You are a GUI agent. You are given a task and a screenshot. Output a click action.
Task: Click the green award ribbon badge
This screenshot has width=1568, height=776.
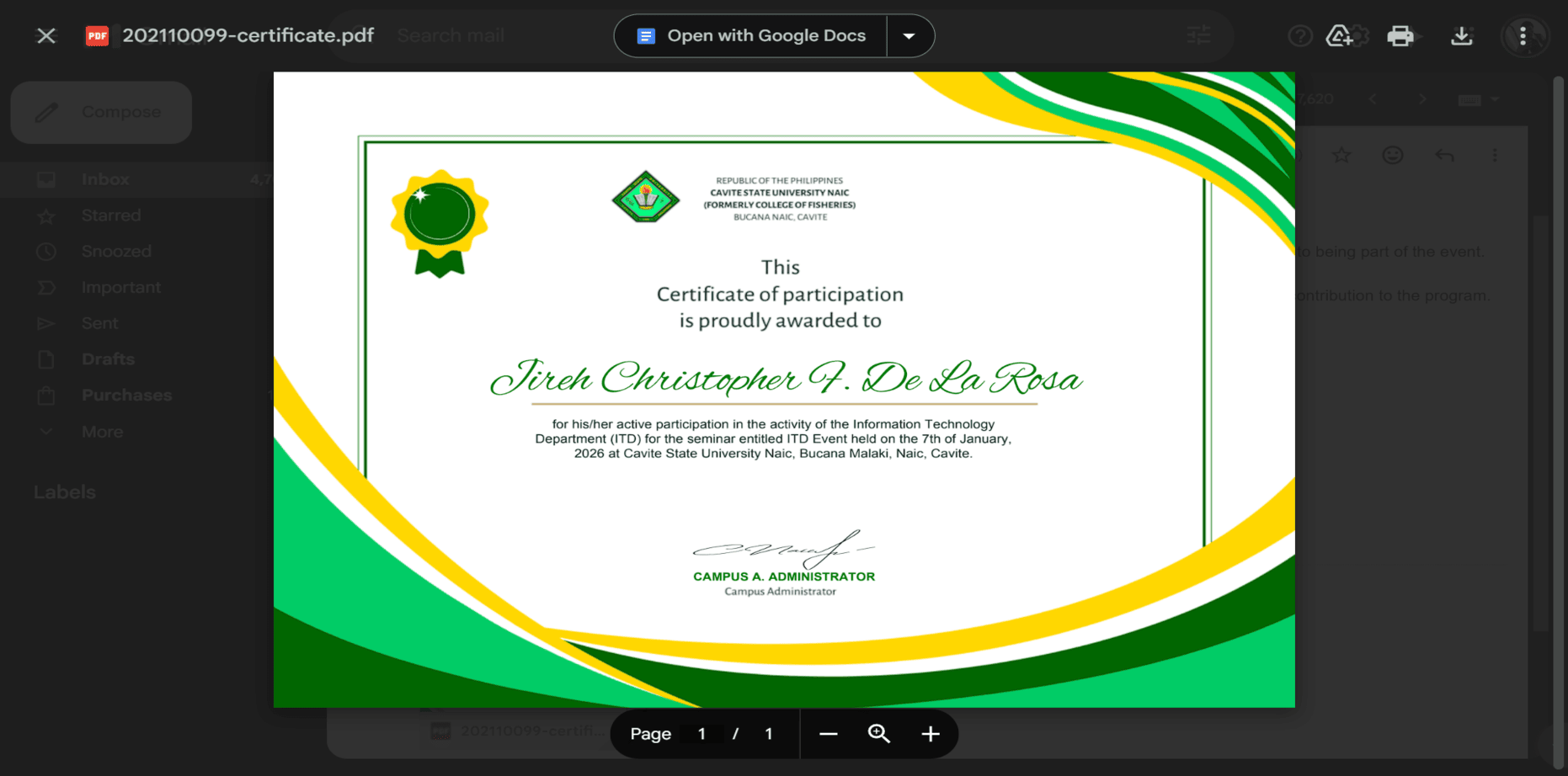pos(439,223)
